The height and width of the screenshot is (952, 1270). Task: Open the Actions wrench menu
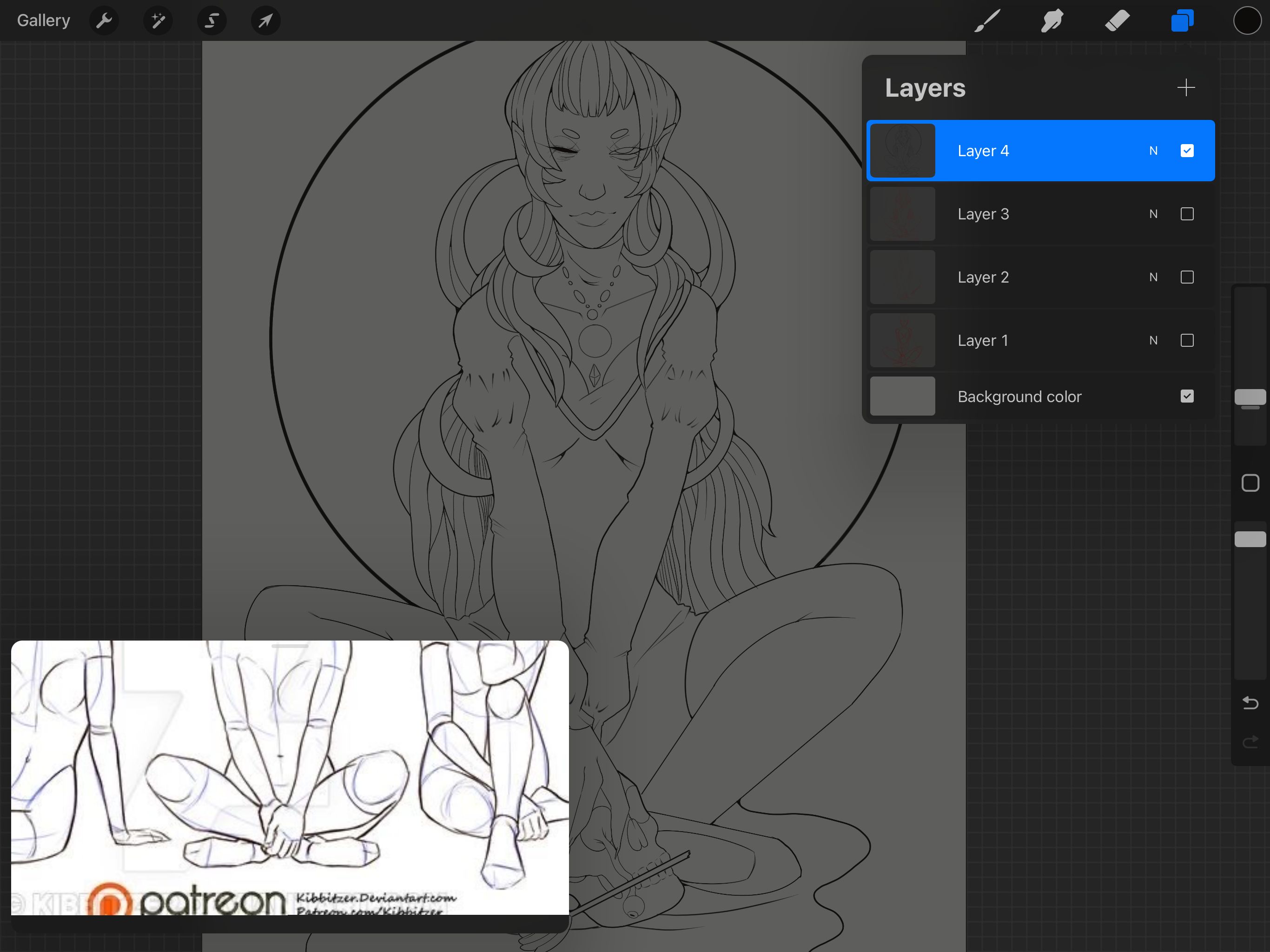point(104,20)
